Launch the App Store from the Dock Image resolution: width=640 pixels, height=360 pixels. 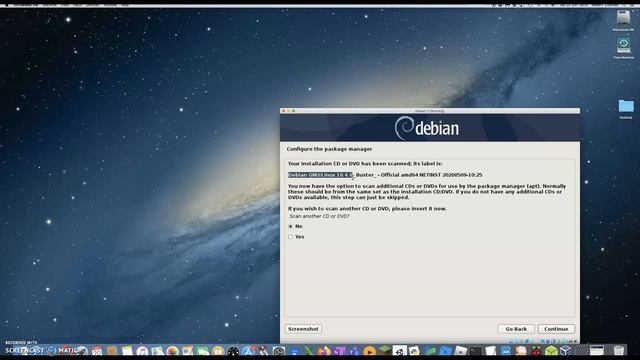[248, 351]
